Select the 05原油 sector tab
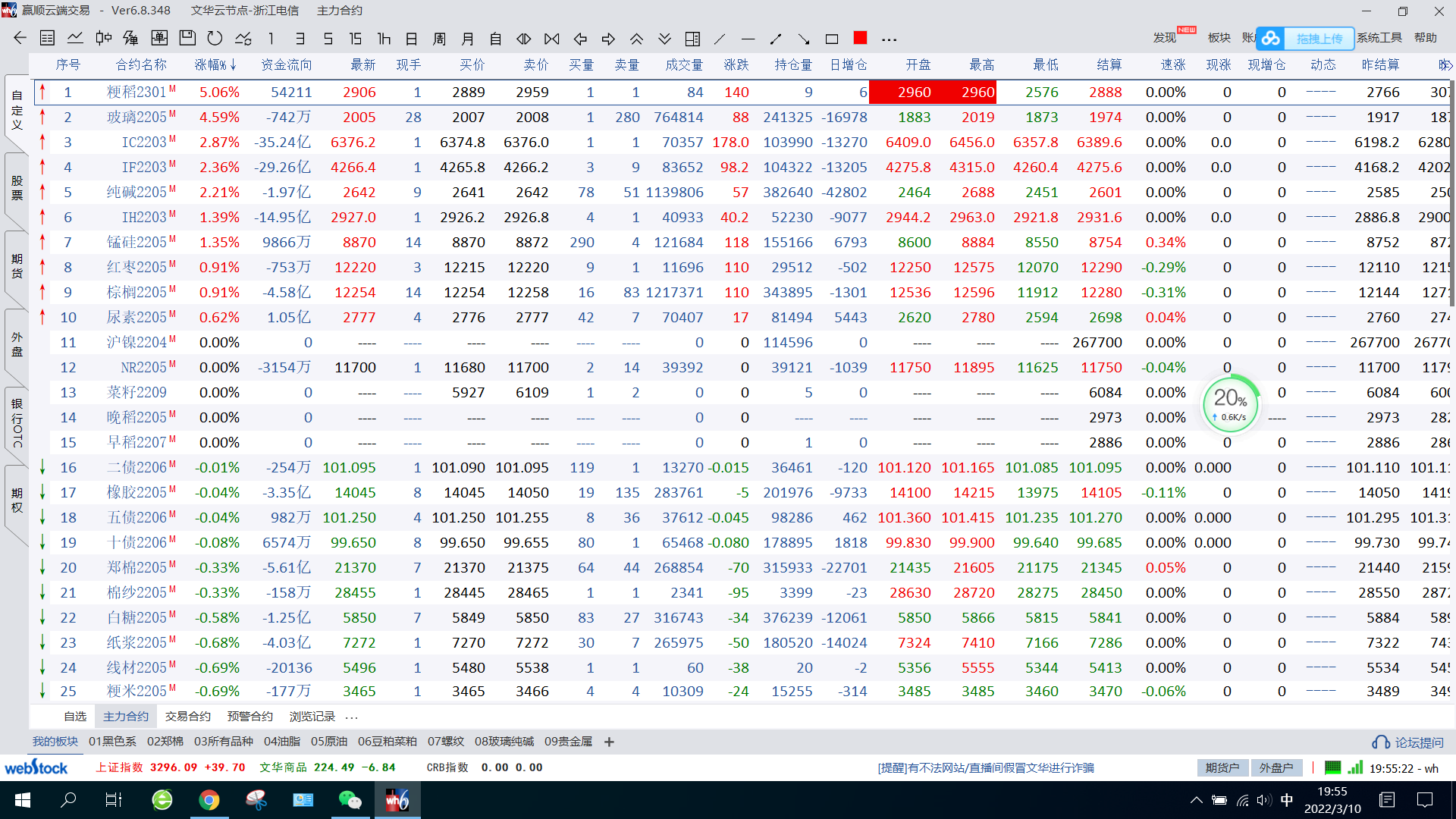Image resolution: width=1456 pixels, height=819 pixels. (x=329, y=742)
